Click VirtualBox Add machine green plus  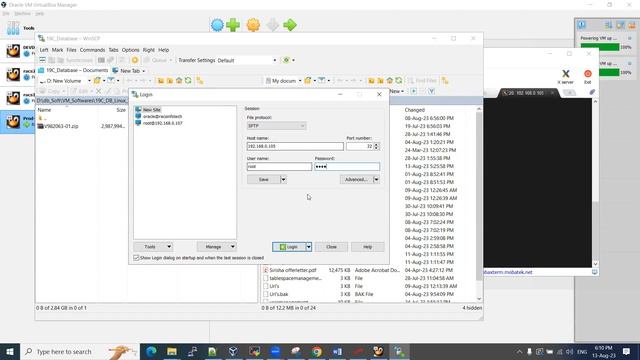pos(233,25)
